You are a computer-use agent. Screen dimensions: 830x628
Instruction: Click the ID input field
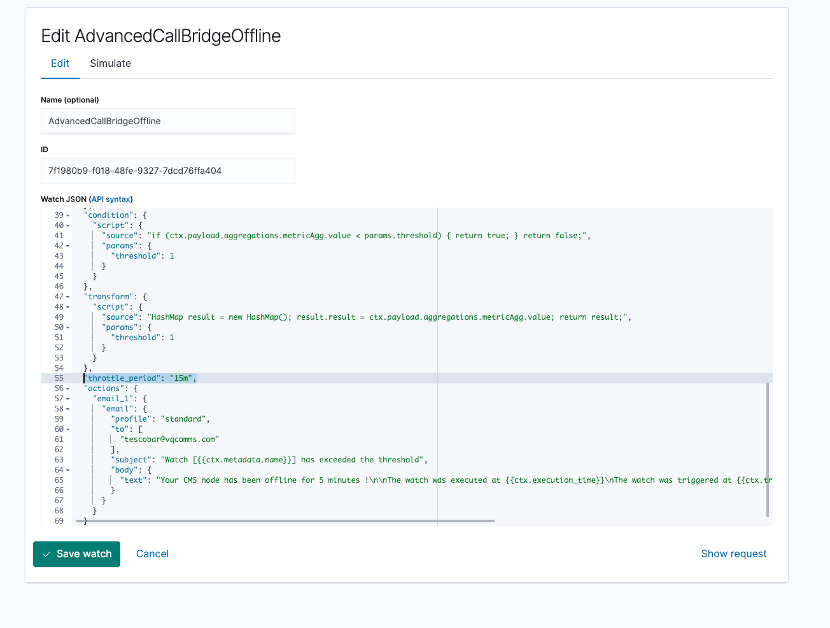point(168,171)
